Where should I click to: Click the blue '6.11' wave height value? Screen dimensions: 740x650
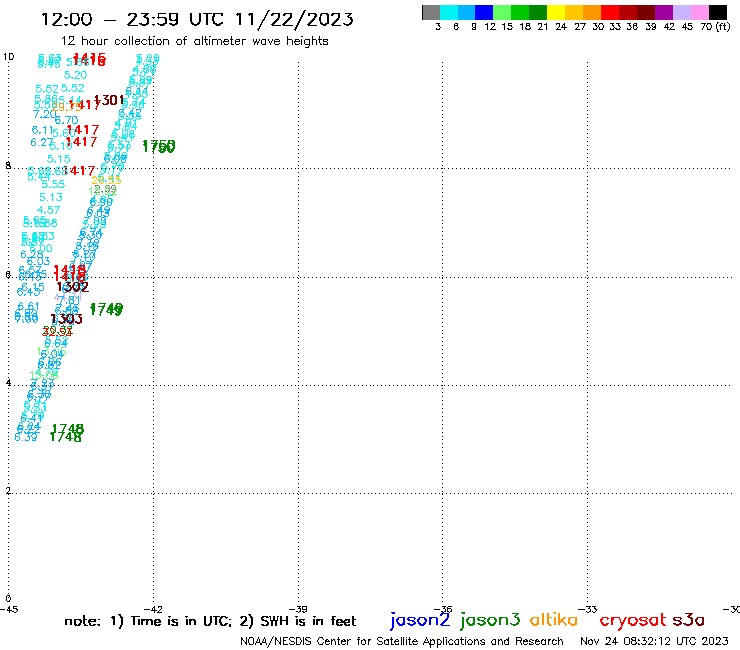pos(42,130)
